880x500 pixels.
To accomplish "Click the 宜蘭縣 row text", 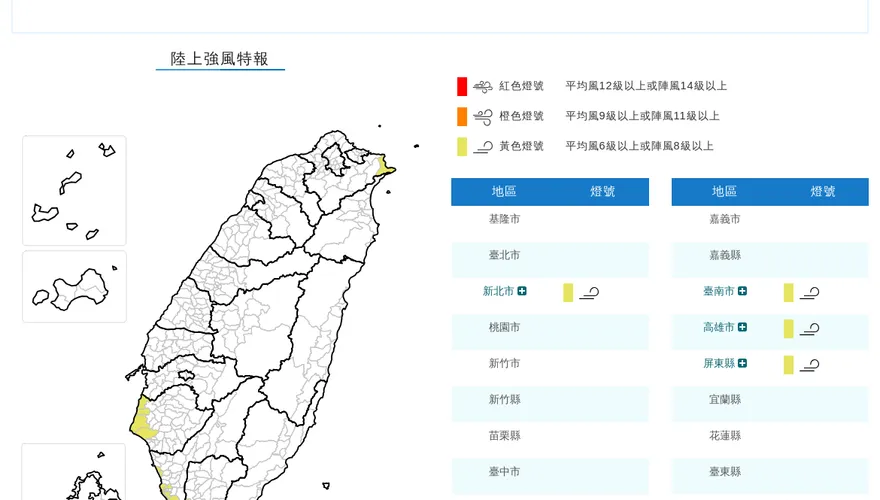I will point(725,399).
